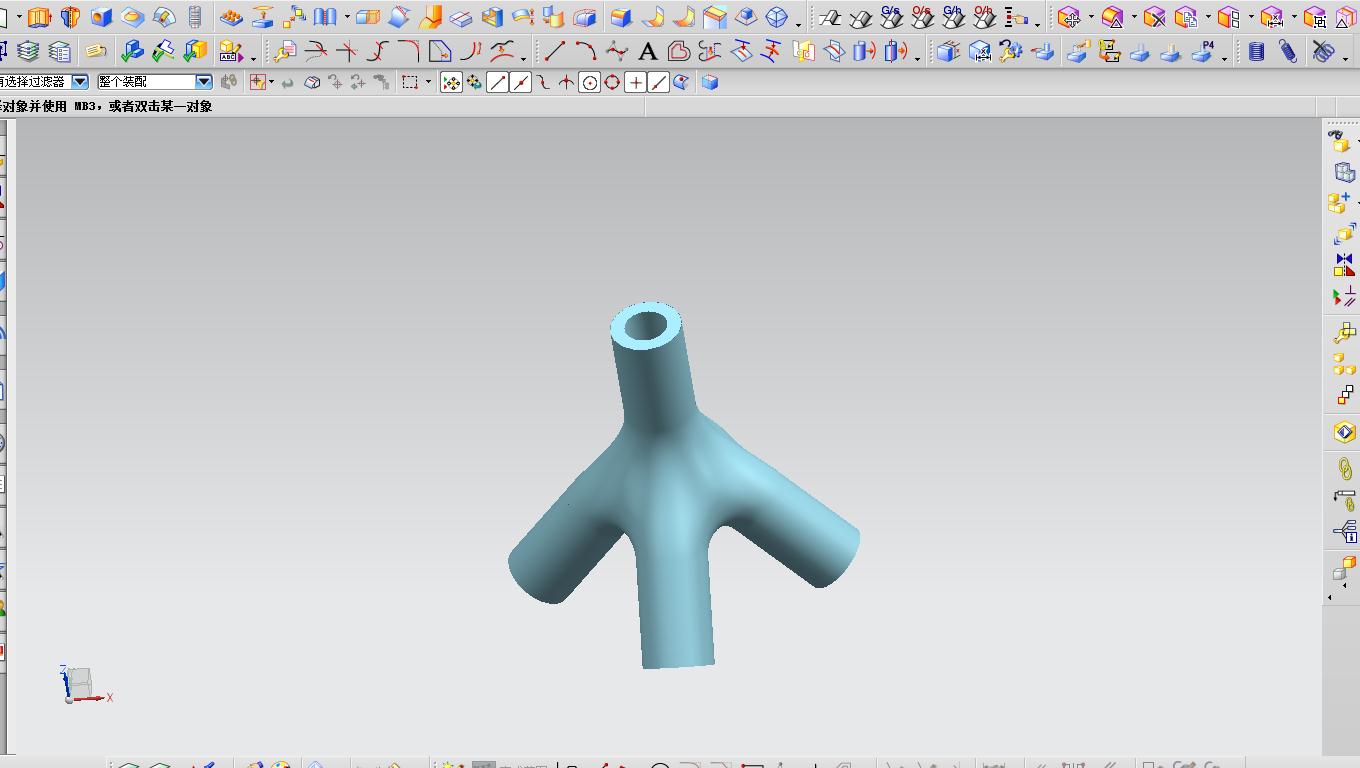Toggle the Quadrant Point snap option
This screenshot has width=1360, height=768.
612,83
